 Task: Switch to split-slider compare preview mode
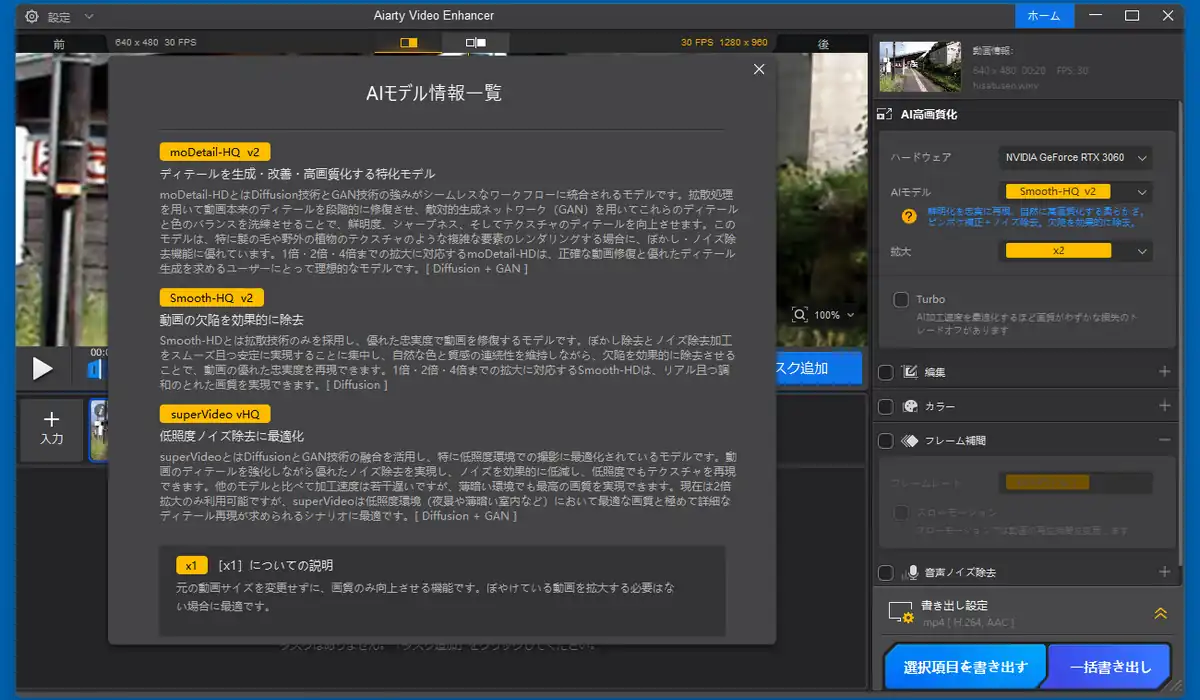(x=408, y=43)
